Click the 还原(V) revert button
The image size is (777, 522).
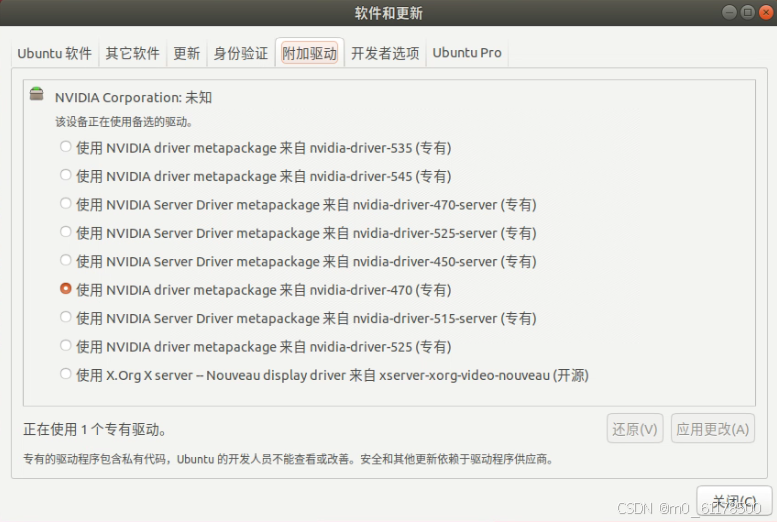click(635, 428)
